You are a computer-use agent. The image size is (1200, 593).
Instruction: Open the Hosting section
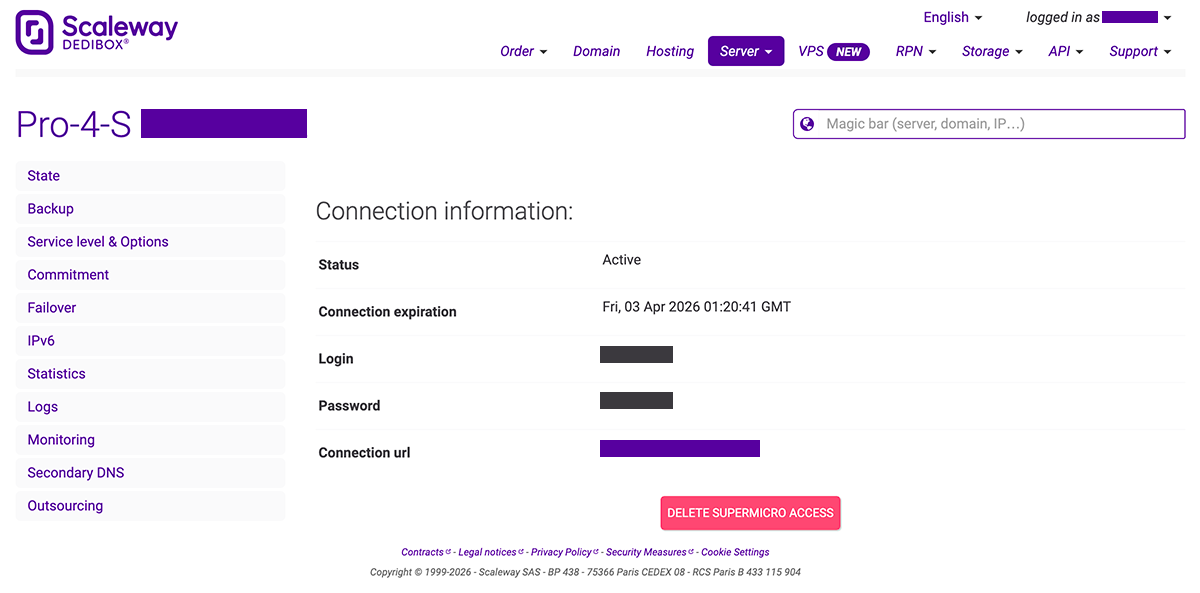tap(669, 51)
